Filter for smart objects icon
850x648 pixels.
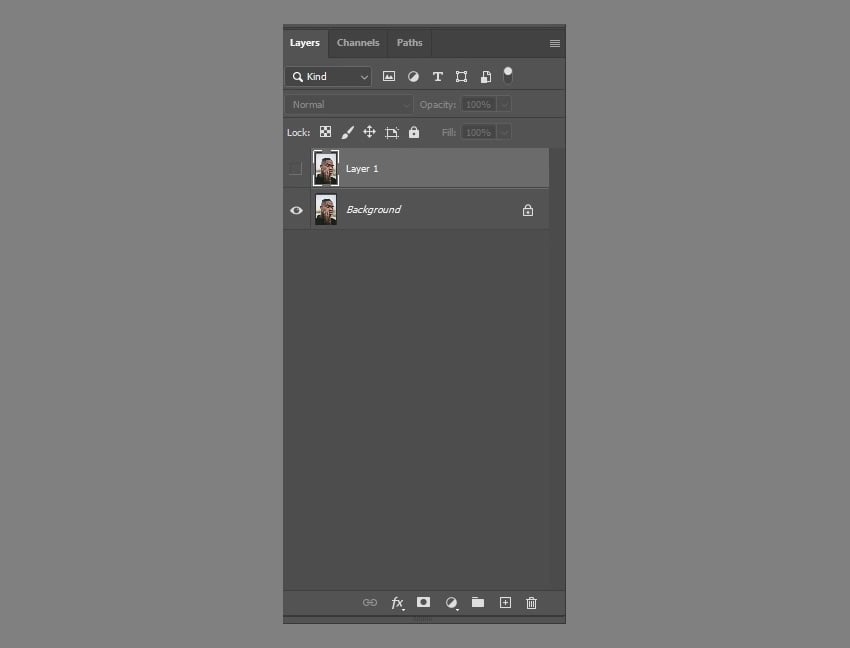pos(486,77)
